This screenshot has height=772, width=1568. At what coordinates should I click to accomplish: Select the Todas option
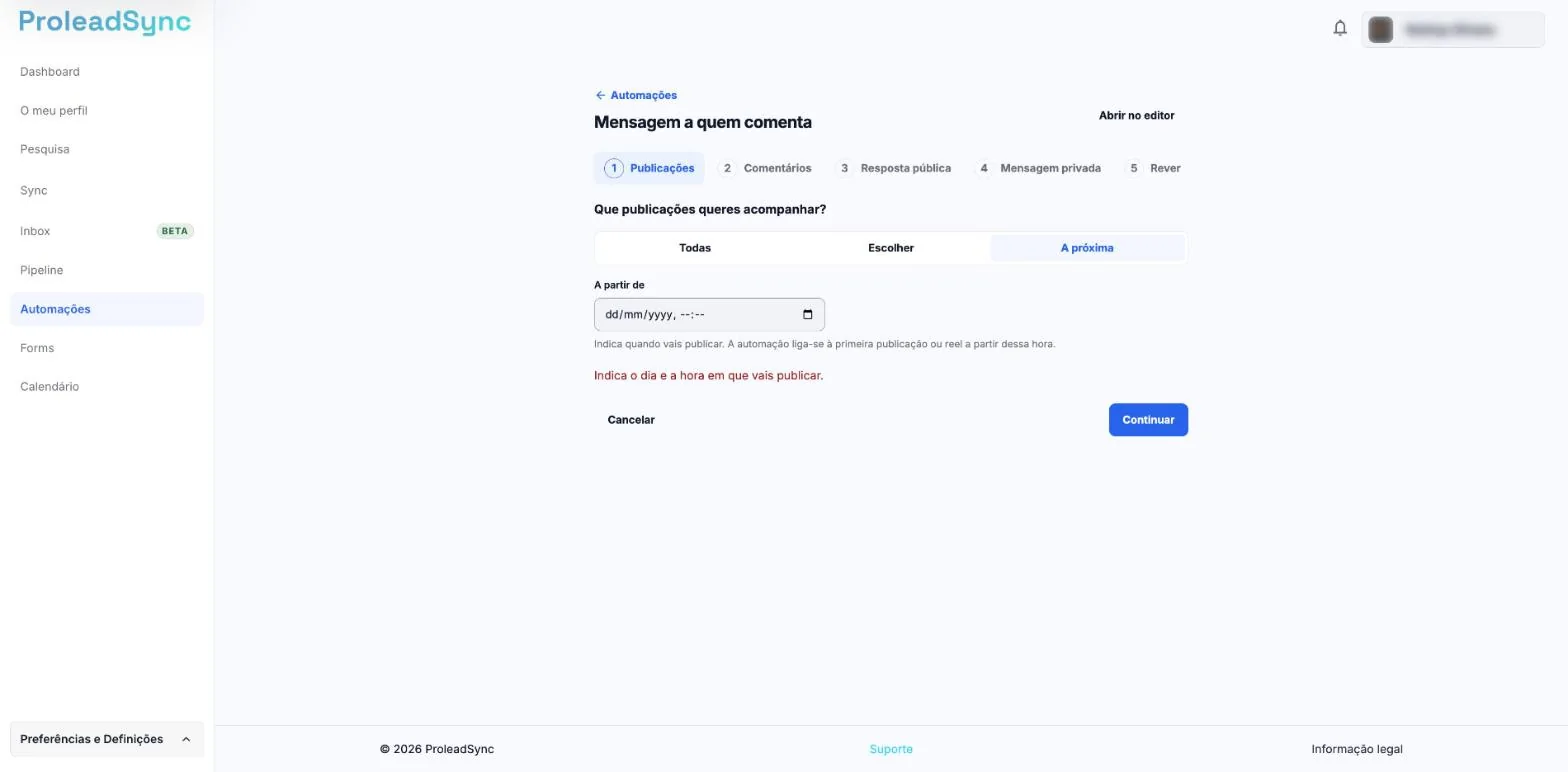point(695,248)
